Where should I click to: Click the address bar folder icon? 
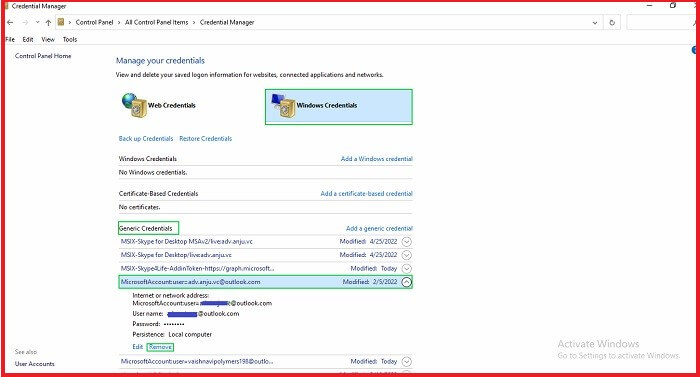coord(61,22)
